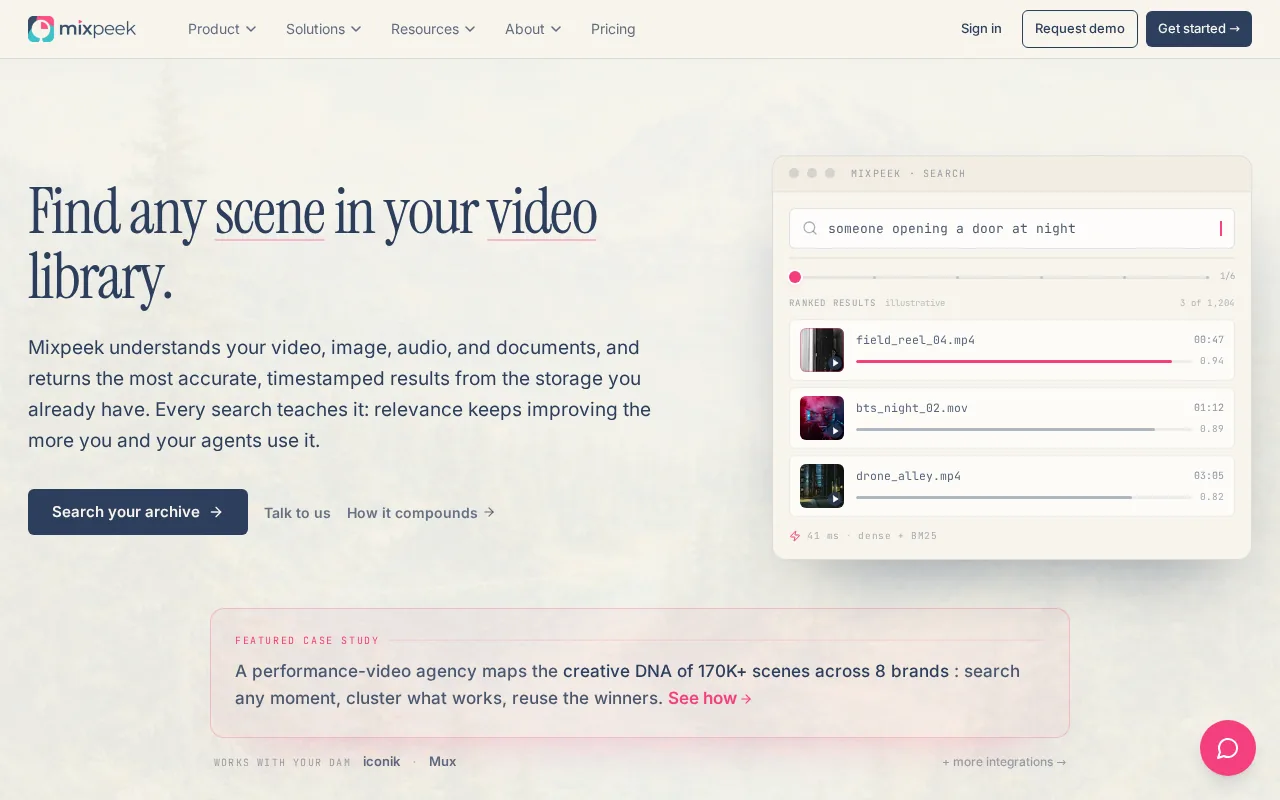Viewport: 1280px width, 800px height.
Task: Click the bts_night_02.mov thumbnail
Action: [822, 418]
